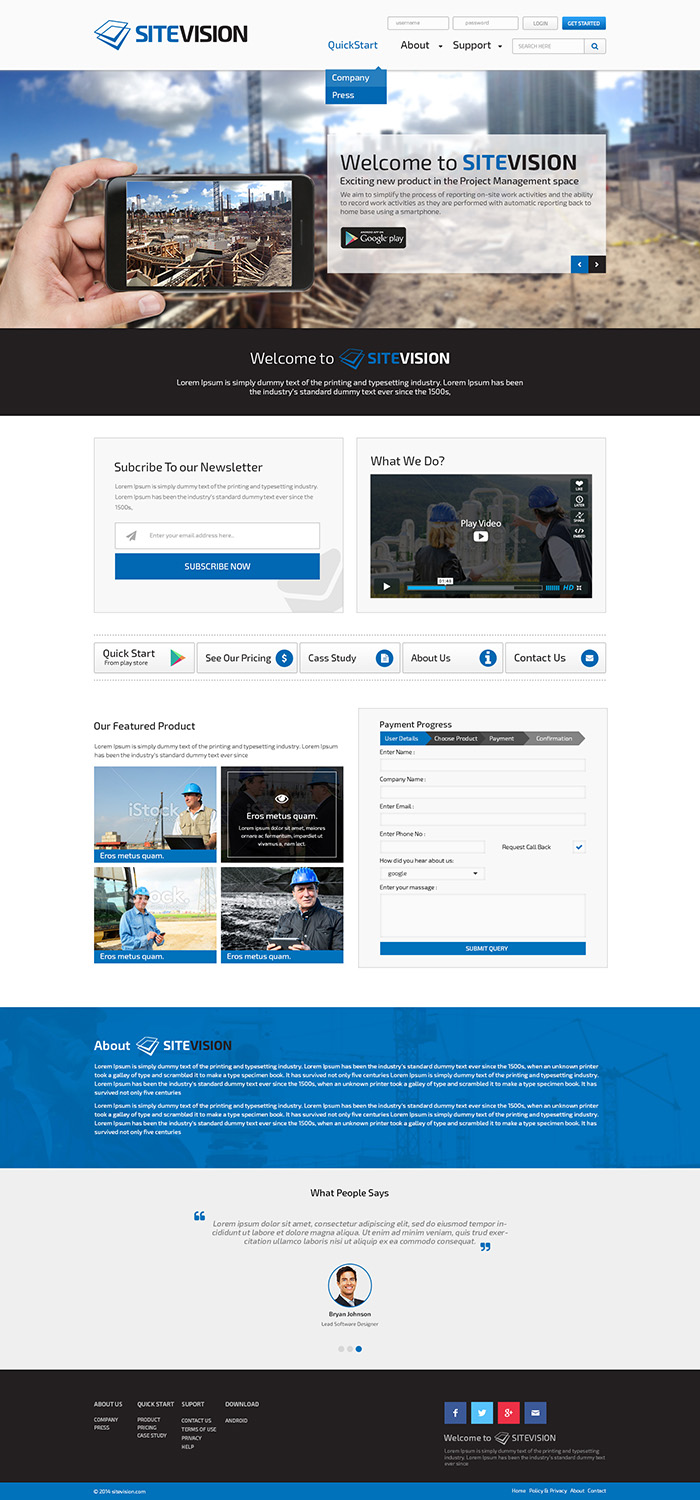The image size is (700, 1500).
Task: Click the Like heart icon on video
Action: coord(579,486)
